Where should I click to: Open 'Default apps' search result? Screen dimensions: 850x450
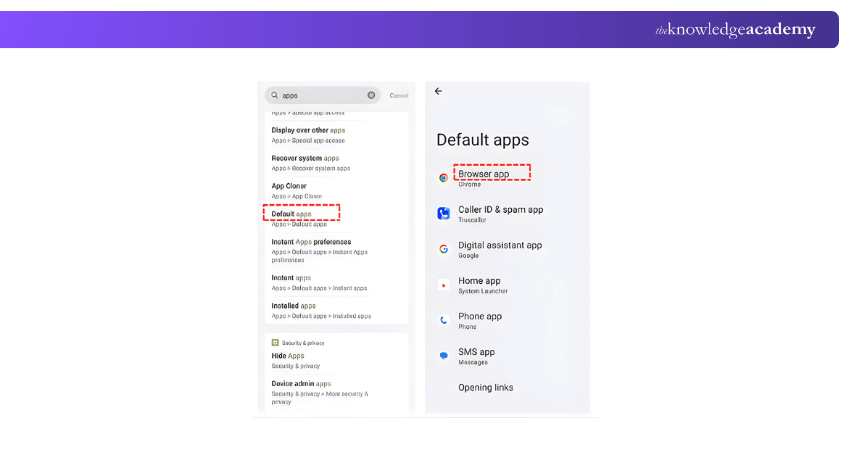pyautogui.click(x=336, y=218)
